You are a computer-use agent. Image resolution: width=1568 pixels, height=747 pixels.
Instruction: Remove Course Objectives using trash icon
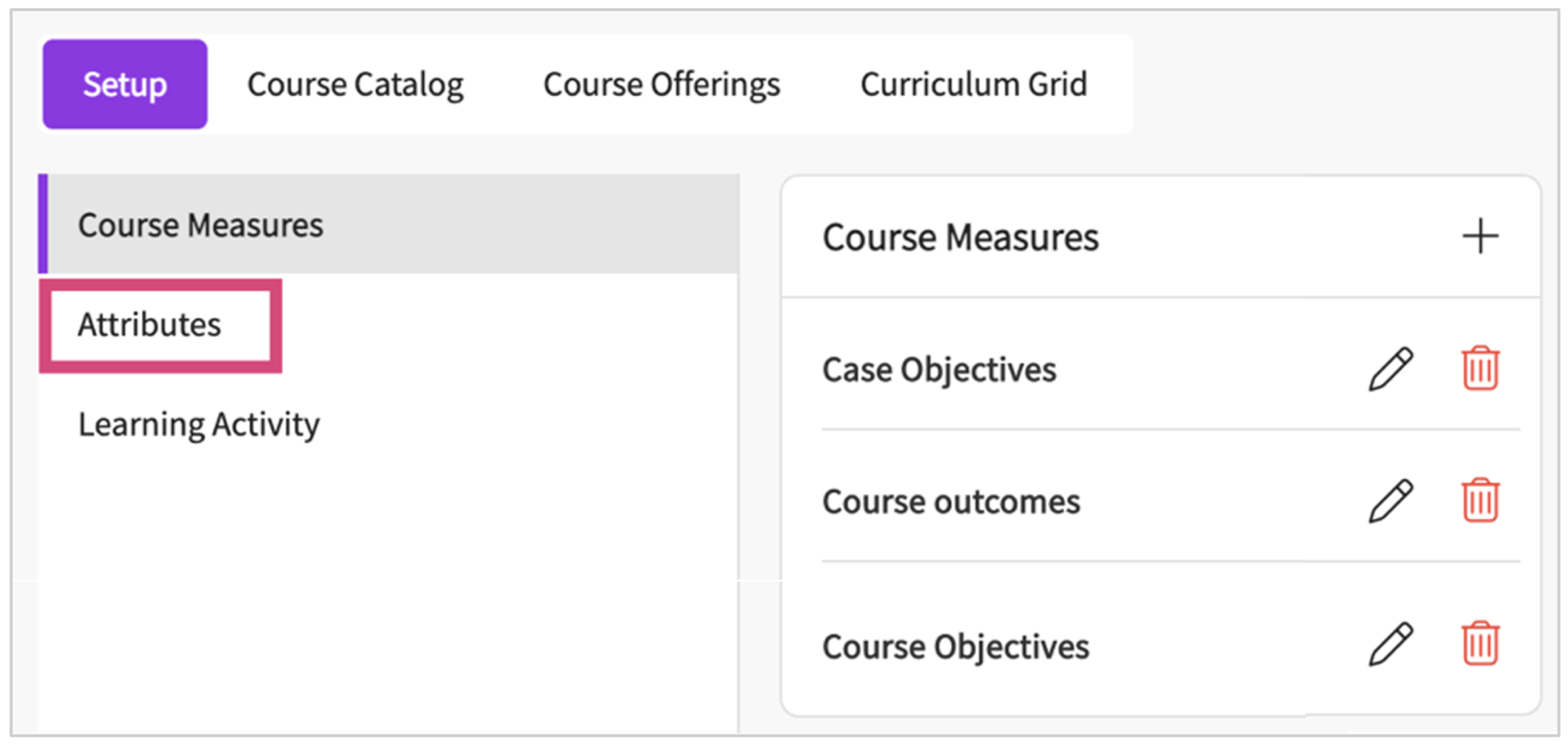point(1480,645)
